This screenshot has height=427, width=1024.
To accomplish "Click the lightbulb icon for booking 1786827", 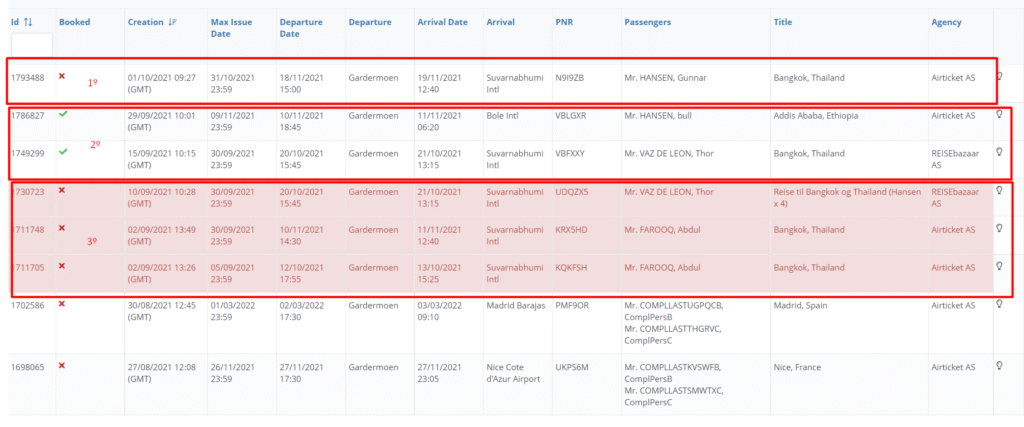I will click(x=999, y=115).
